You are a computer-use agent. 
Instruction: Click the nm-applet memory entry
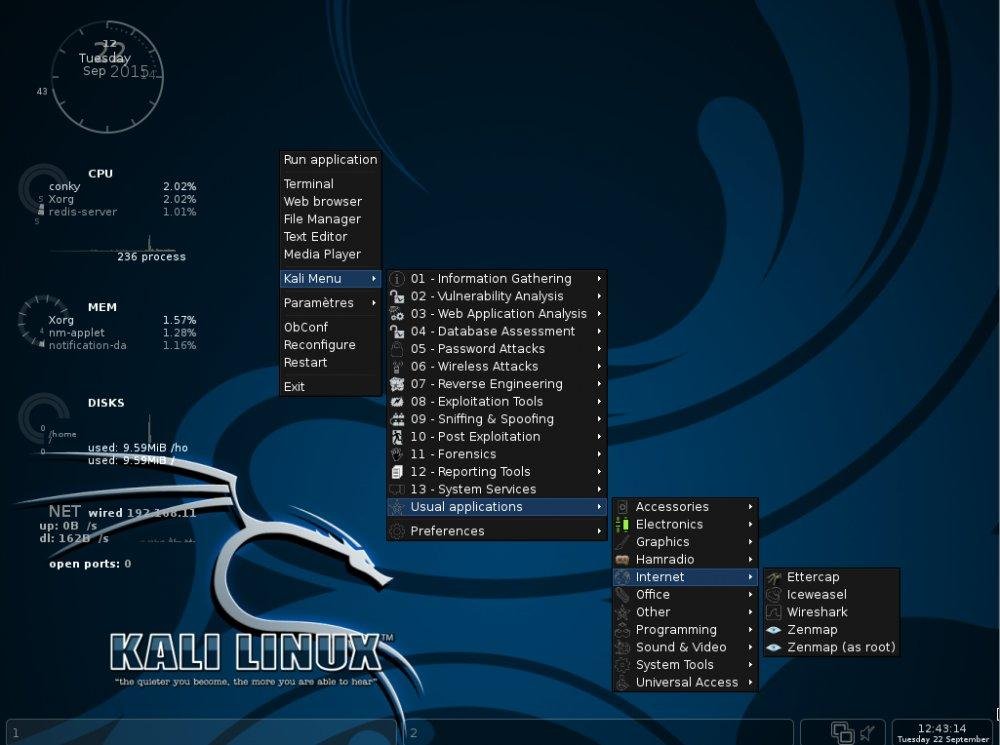122,332
